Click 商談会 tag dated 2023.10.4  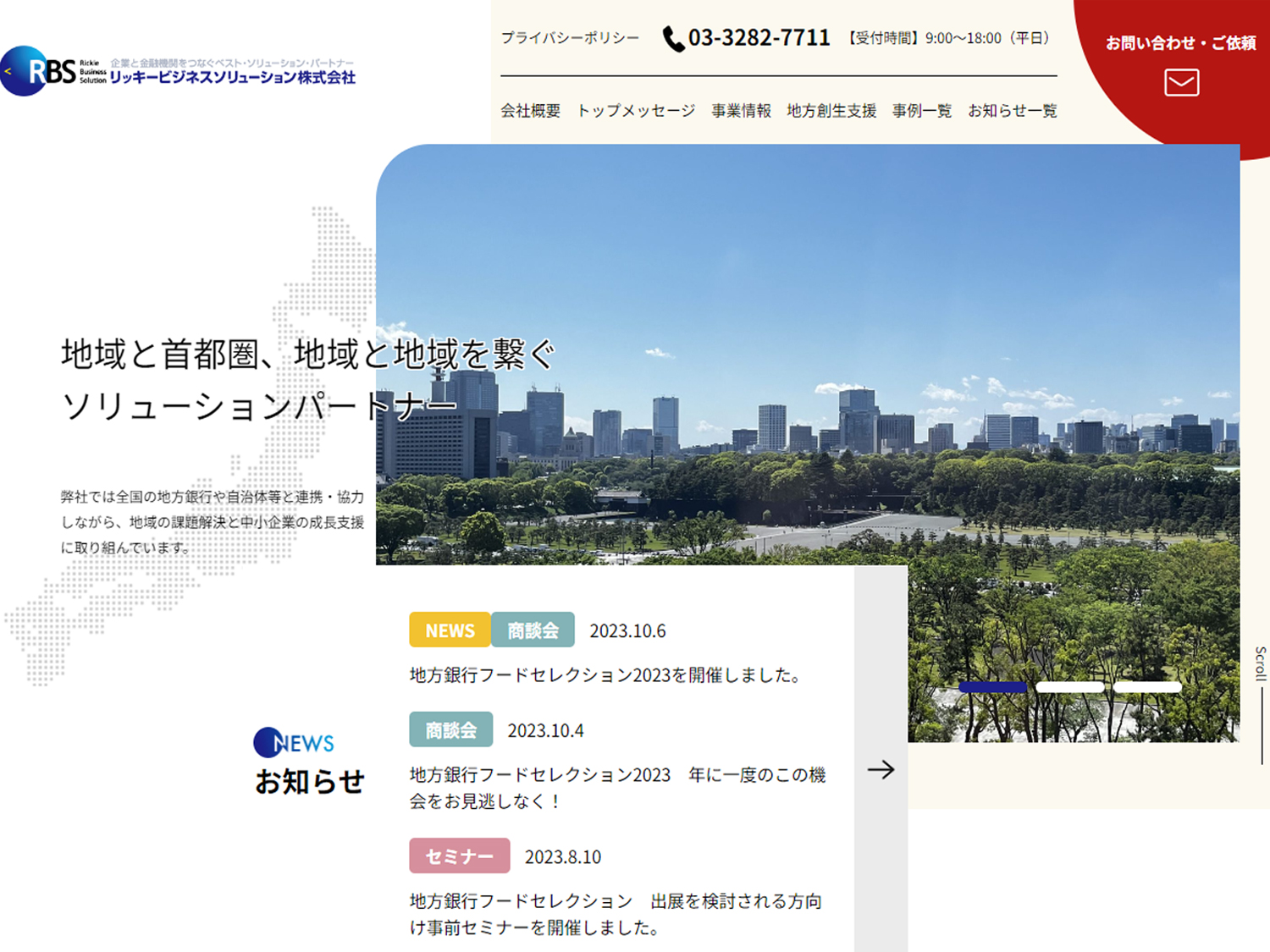[451, 729]
